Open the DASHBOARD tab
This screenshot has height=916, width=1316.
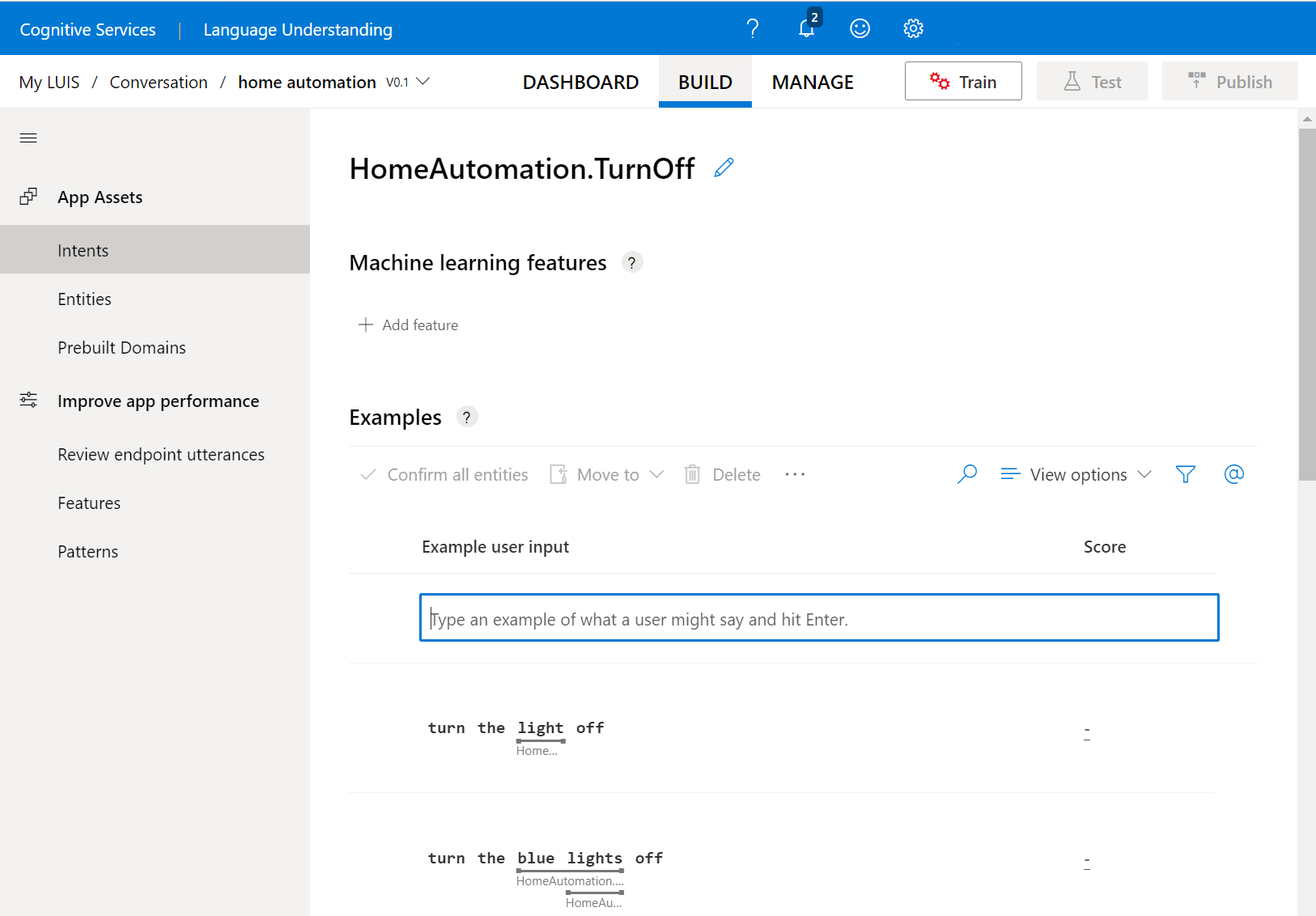pyautogui.click(x=580, y=81)
